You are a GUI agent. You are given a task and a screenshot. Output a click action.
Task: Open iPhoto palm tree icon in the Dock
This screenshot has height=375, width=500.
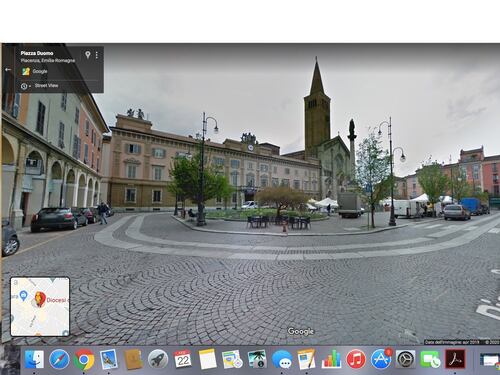pos(257,360)
